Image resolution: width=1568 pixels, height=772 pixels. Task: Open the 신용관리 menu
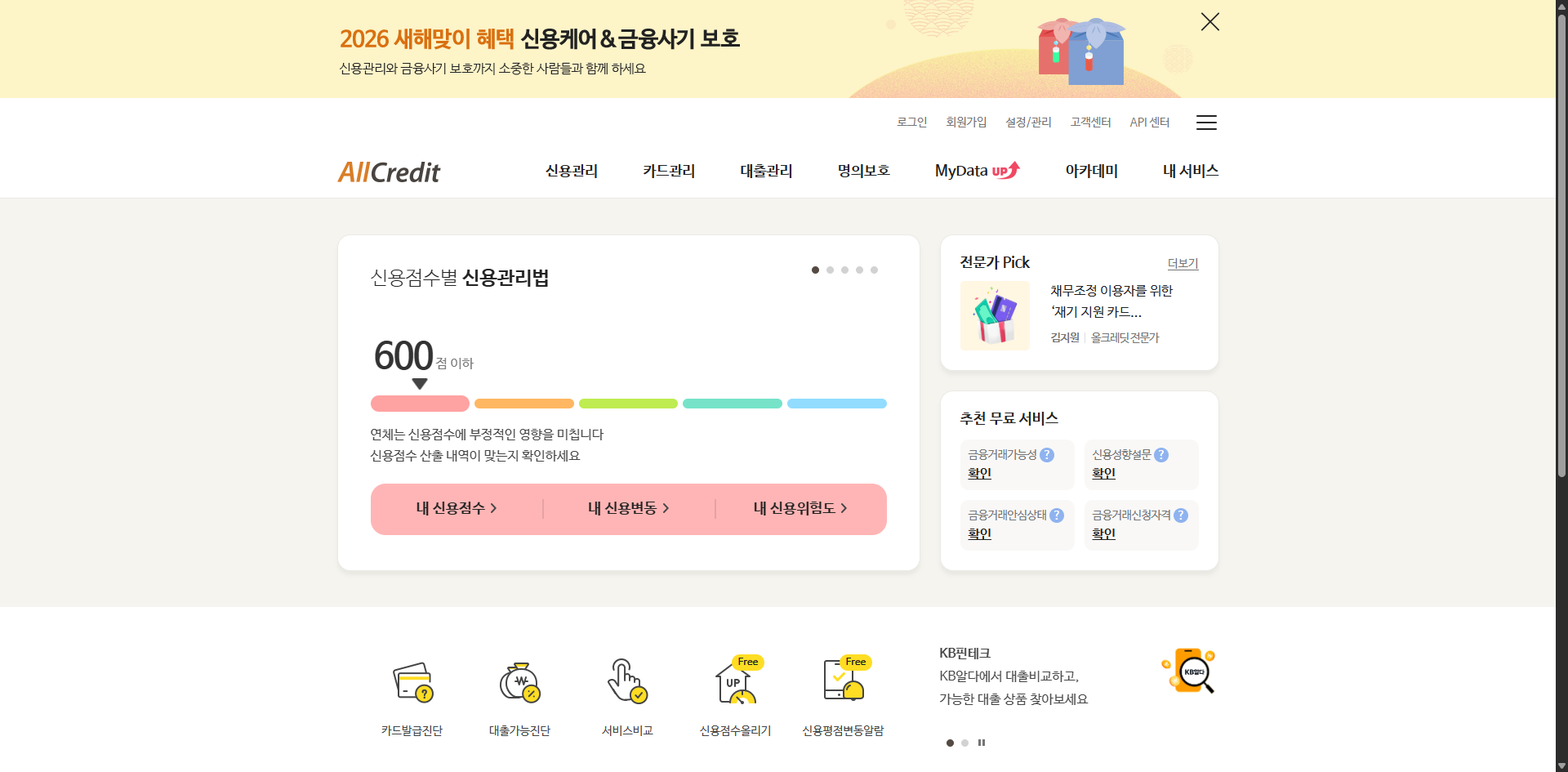tap(571, 171)
